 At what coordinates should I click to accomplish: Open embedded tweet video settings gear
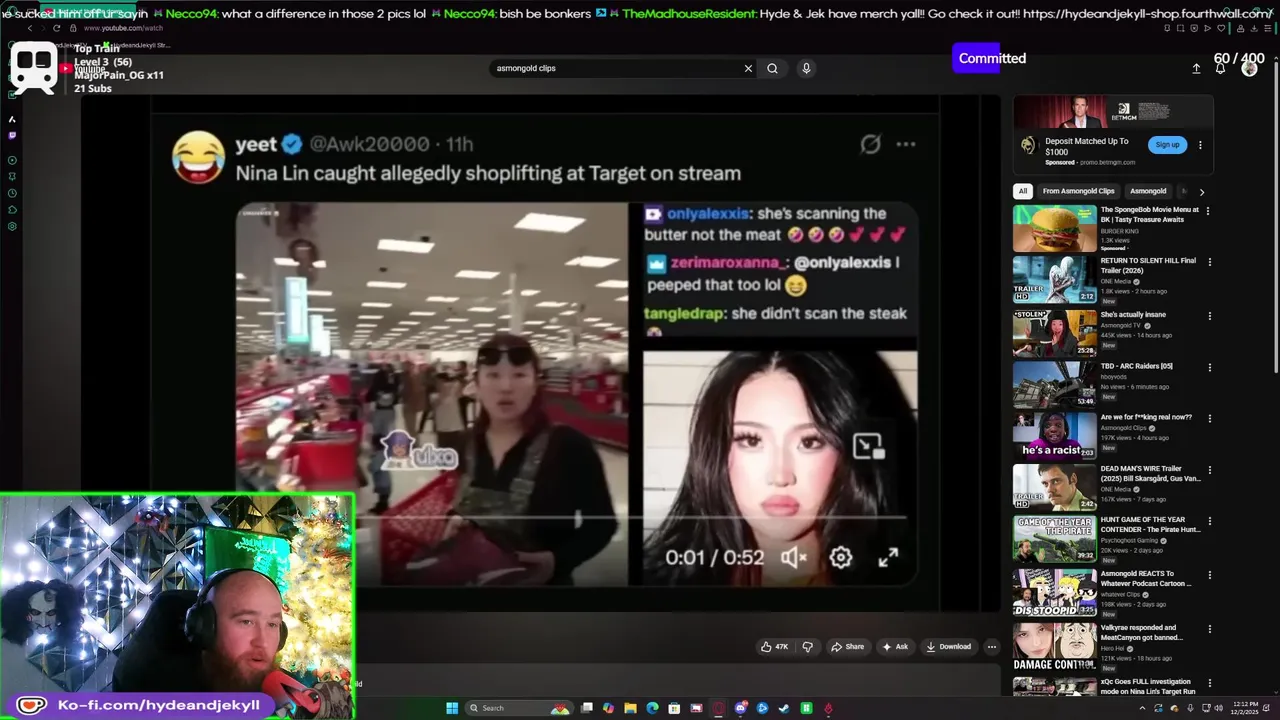click(x=841, y=558)
